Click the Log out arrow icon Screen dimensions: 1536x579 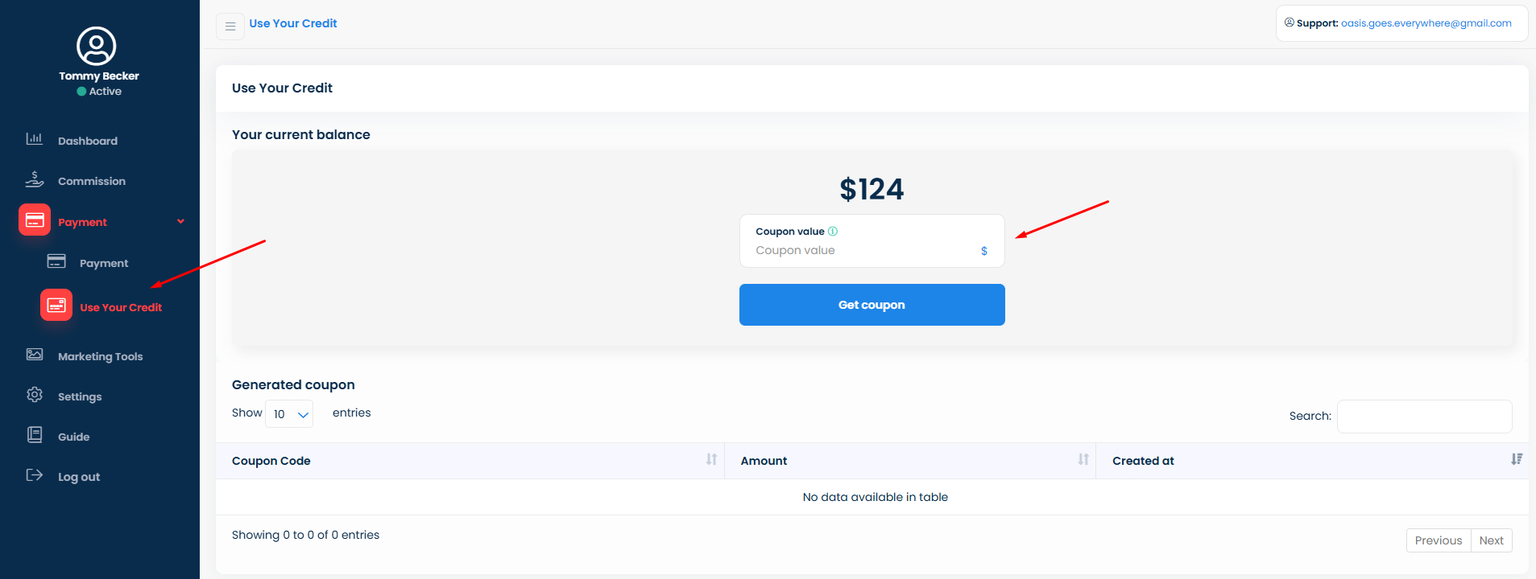coord(34,475)
